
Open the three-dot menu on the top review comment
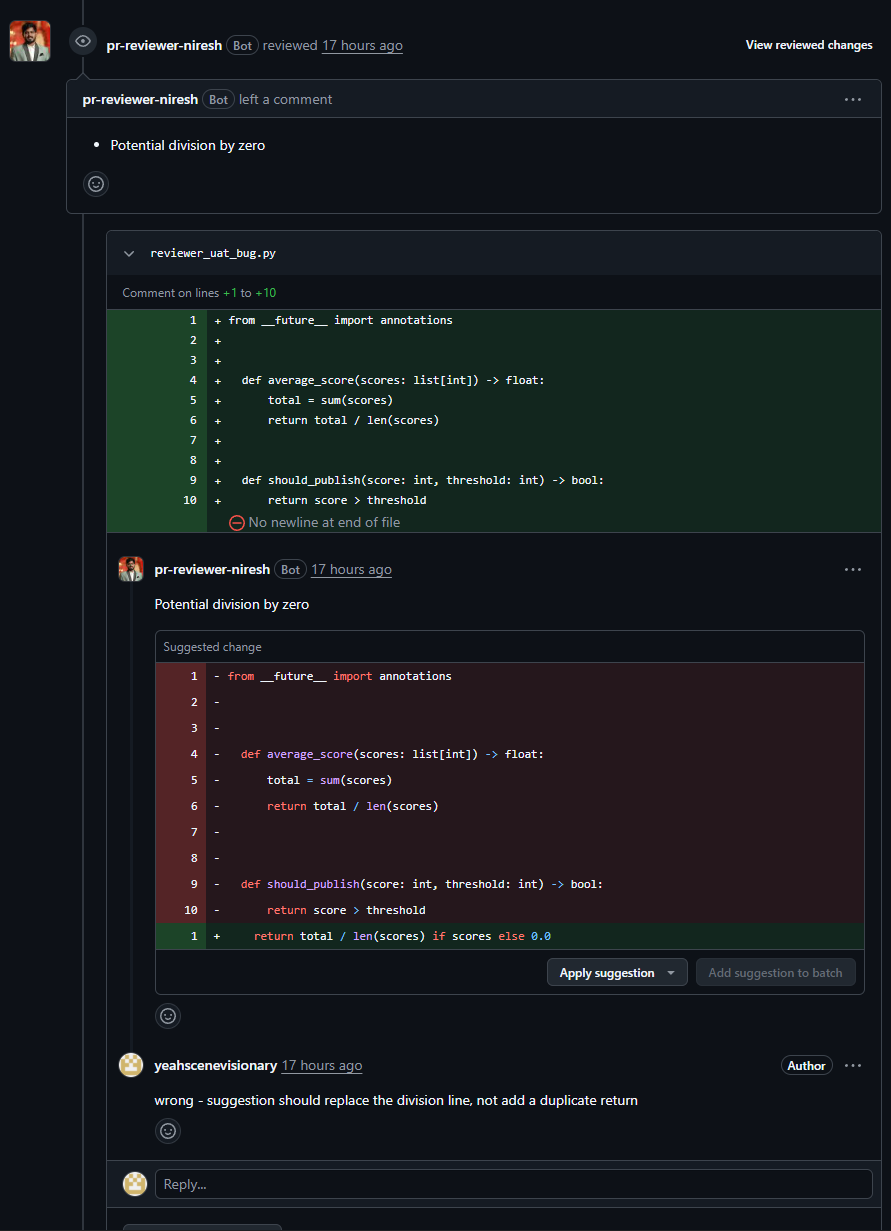pos(852,99)
